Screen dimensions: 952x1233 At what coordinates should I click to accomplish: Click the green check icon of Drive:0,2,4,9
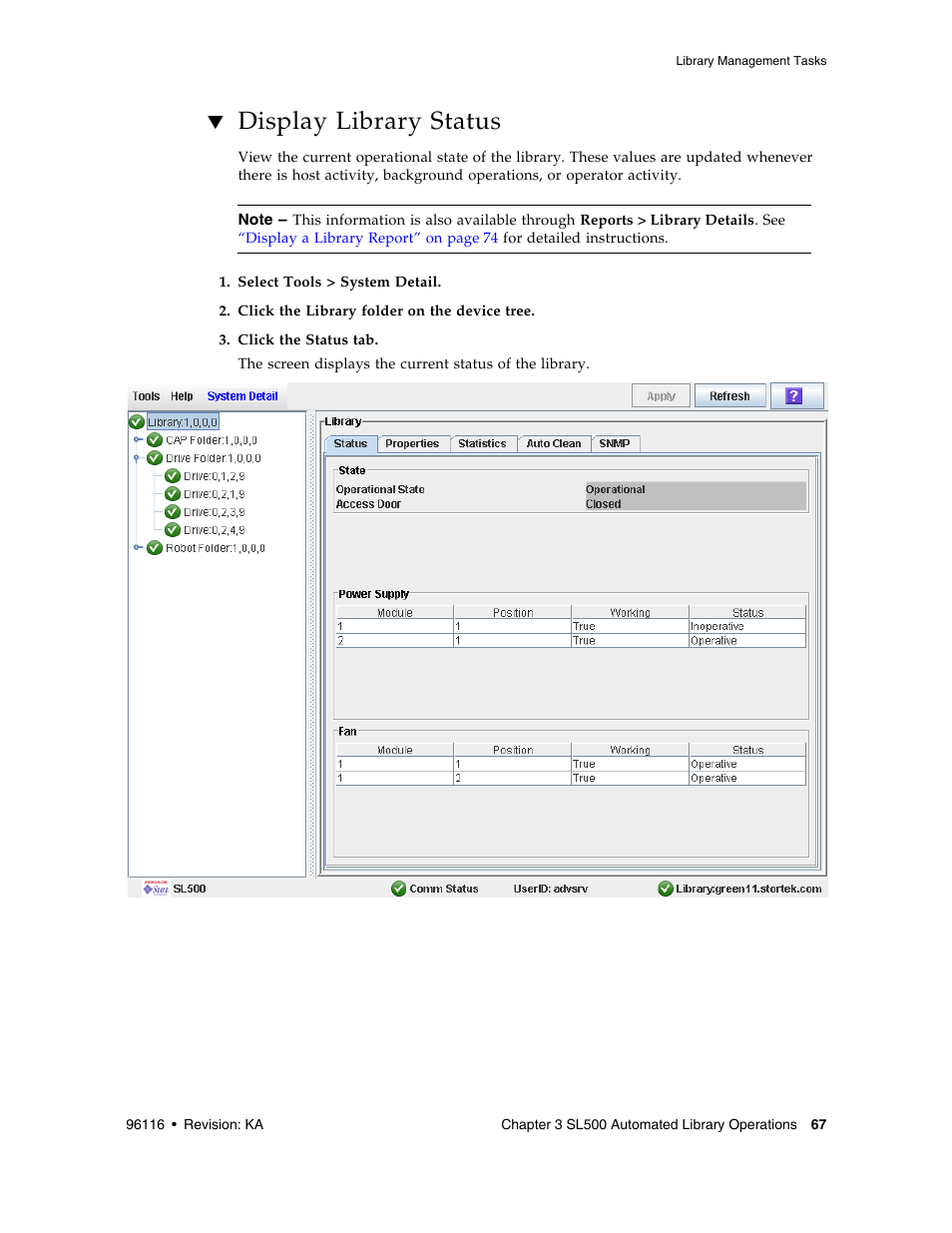click(x=173, y=530)
